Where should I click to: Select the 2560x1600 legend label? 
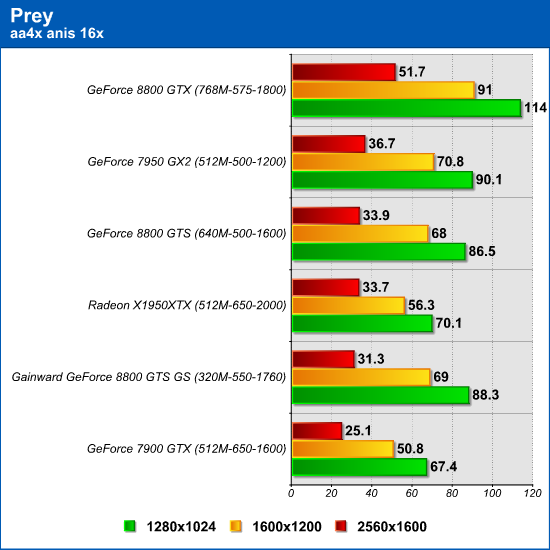(392, 526)
